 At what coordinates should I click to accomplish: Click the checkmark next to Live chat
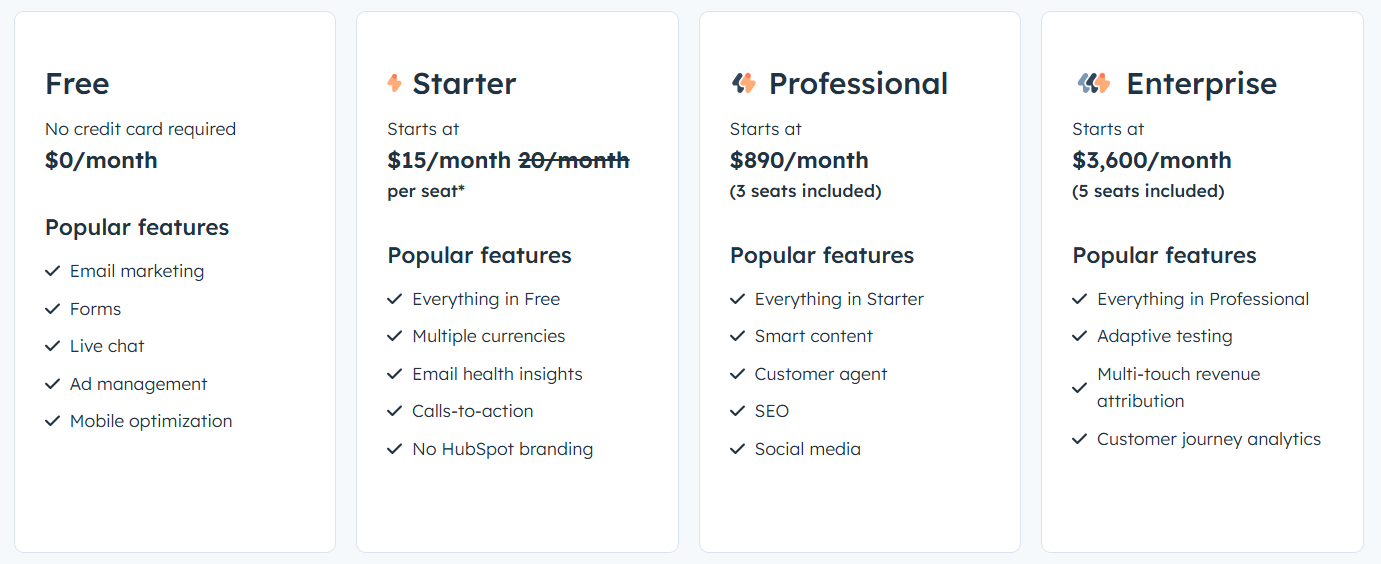click(x=53, y=346)
